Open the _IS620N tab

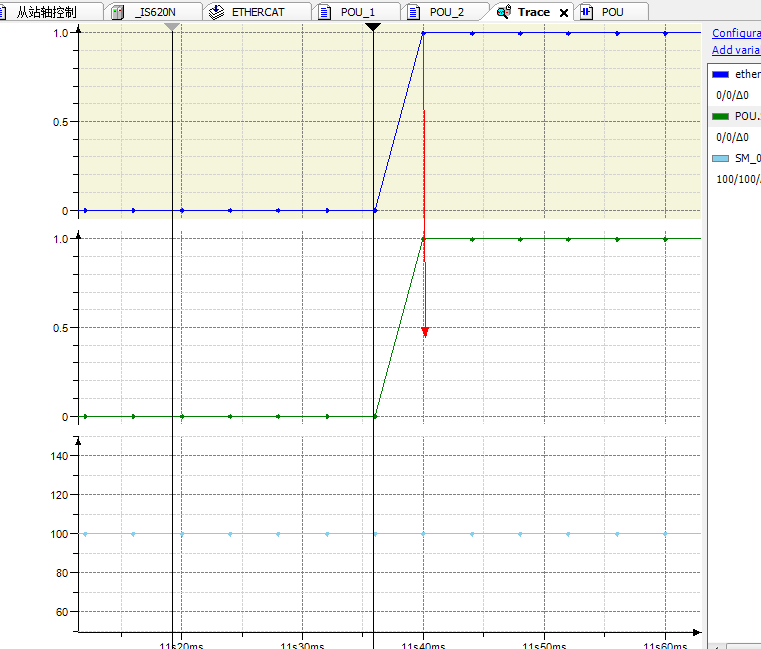pos(155,12)
